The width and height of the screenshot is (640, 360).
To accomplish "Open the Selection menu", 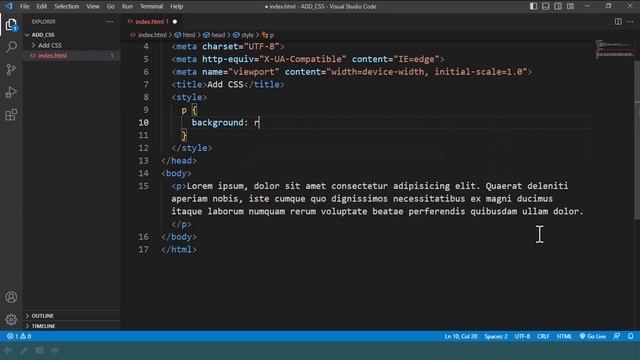I will tap(67, 6).
